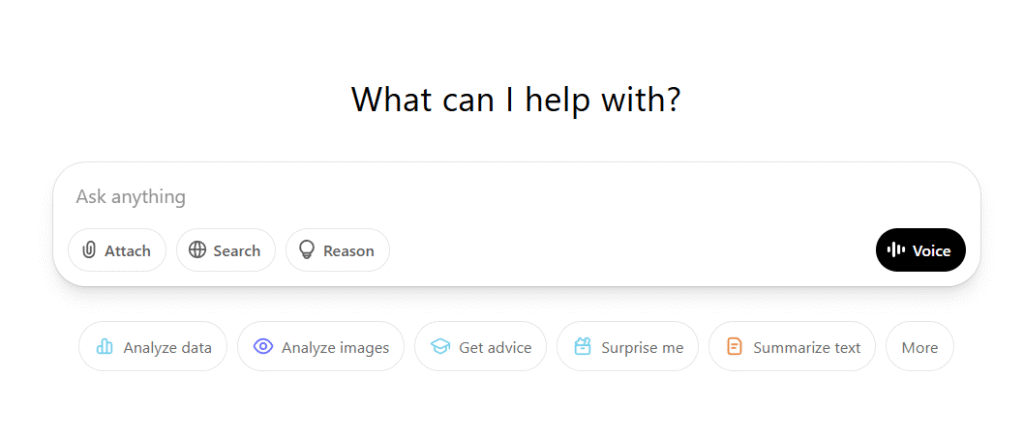Open the Attach file option
Image resolution: width=1024 pixels, height=437 pixels.
tap(117, 250)
